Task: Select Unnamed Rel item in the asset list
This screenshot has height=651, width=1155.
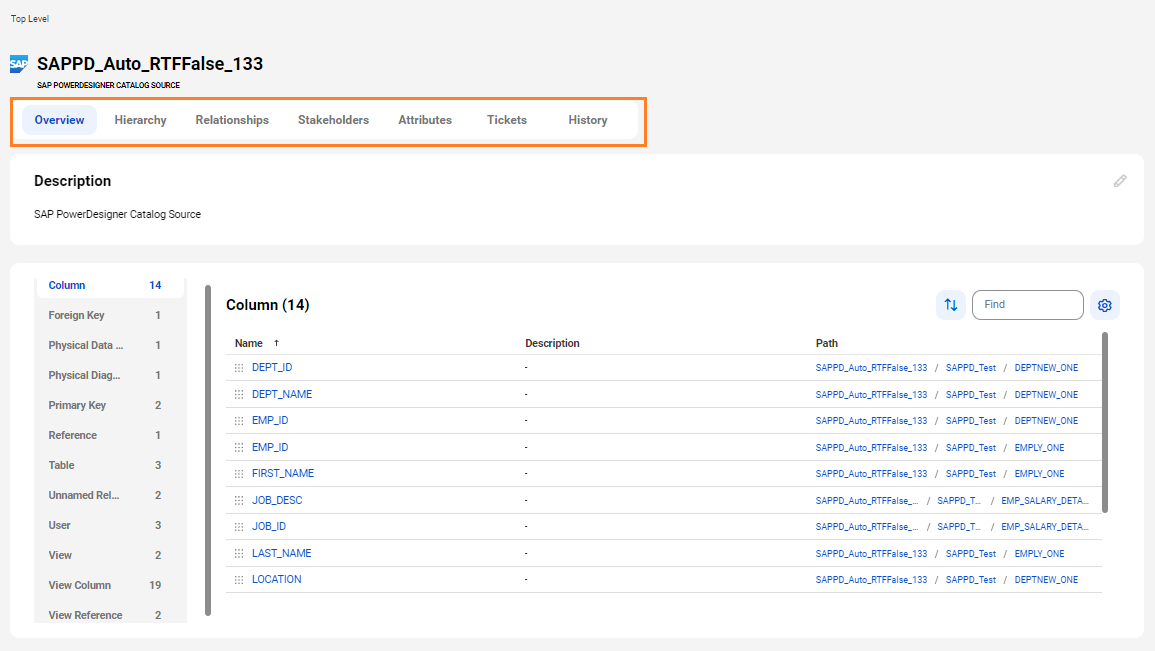Action: pyautogui.click(x=109, y=496)
